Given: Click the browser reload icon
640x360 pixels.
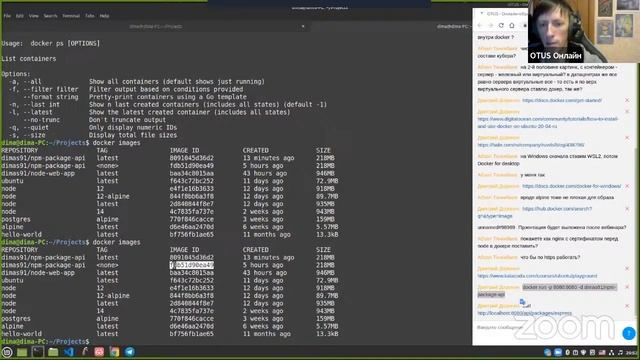Looking at the screenshot, I should point(501,25).
